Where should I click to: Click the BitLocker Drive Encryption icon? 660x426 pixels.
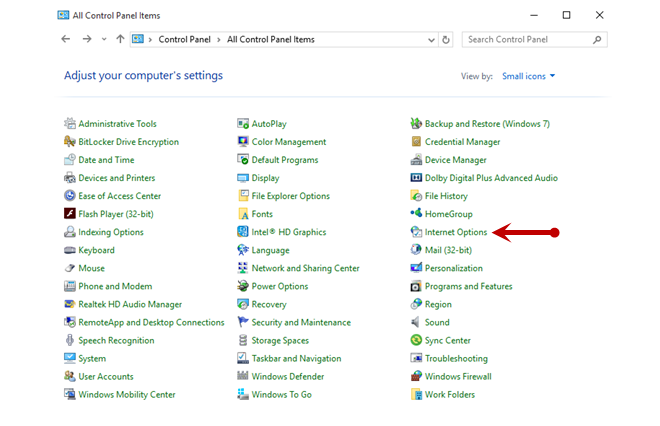click(x=70, y=141)
